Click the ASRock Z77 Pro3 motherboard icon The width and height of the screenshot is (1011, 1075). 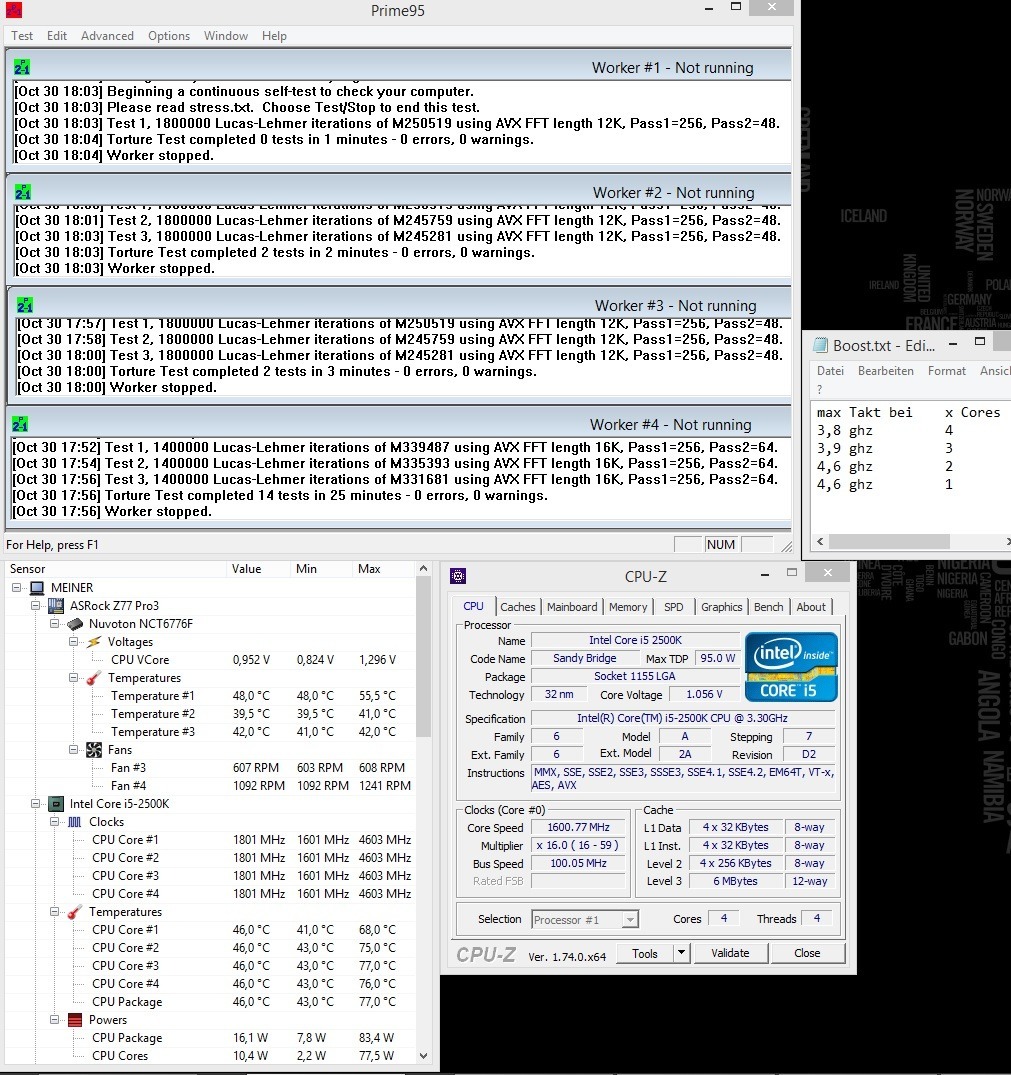click(56, 605)
